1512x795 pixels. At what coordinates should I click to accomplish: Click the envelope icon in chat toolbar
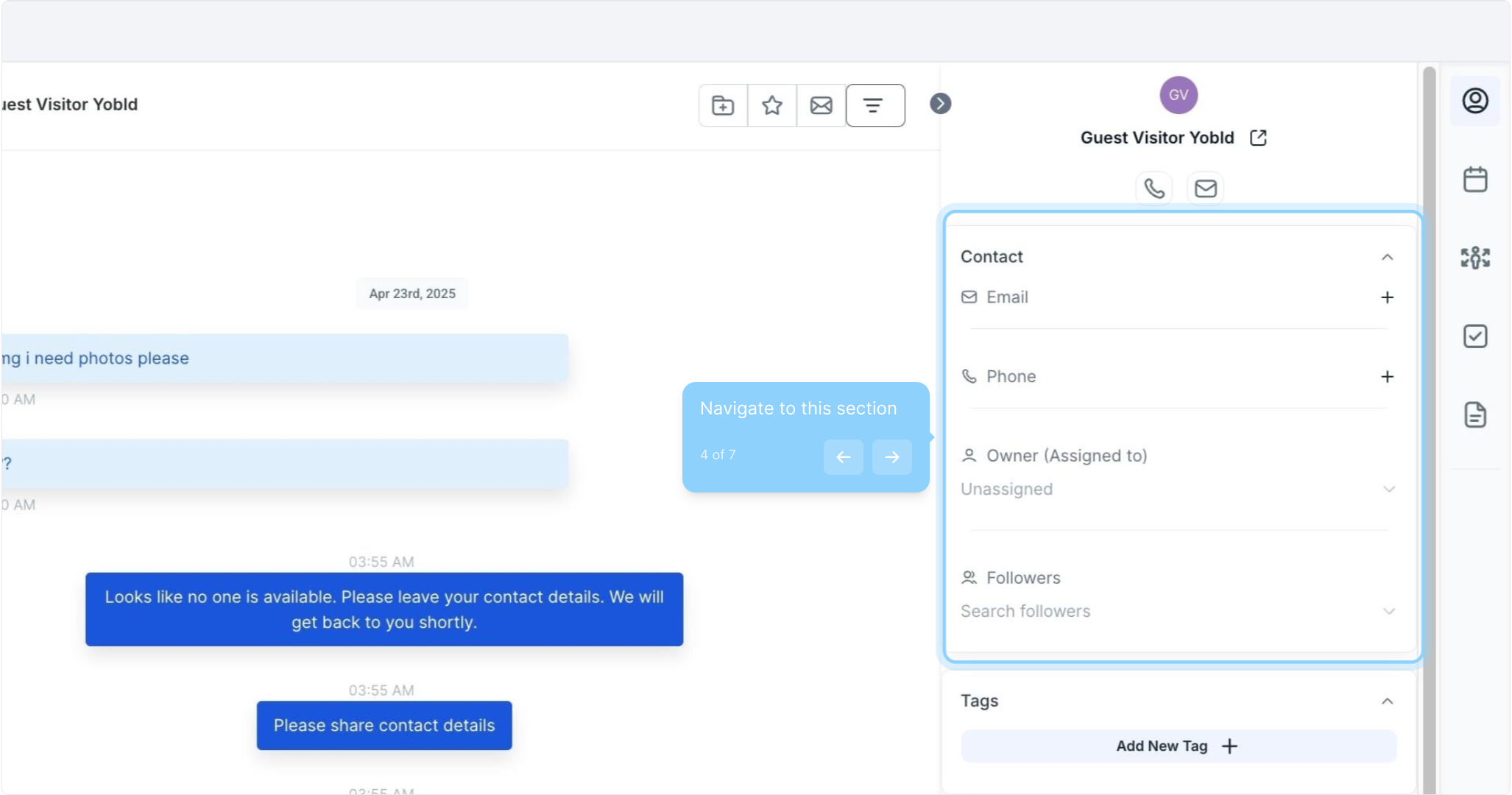(x=821, y=106)
